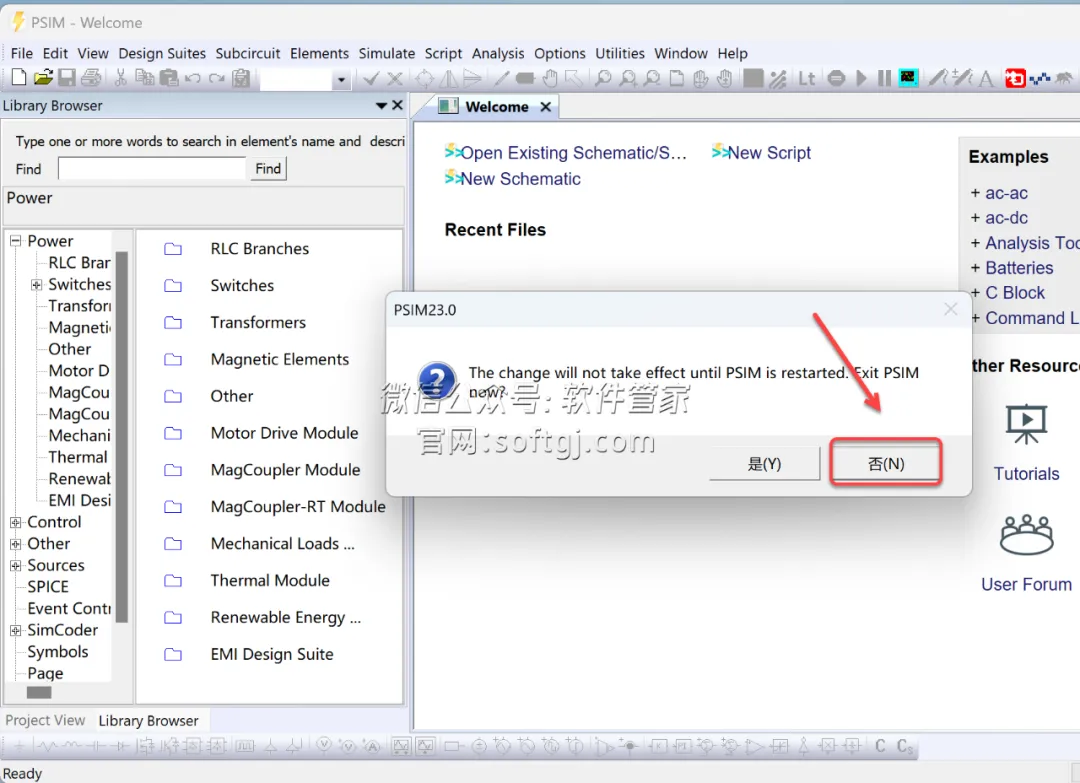Click the 否(N) button in the dialog

[x=886, y=463]
